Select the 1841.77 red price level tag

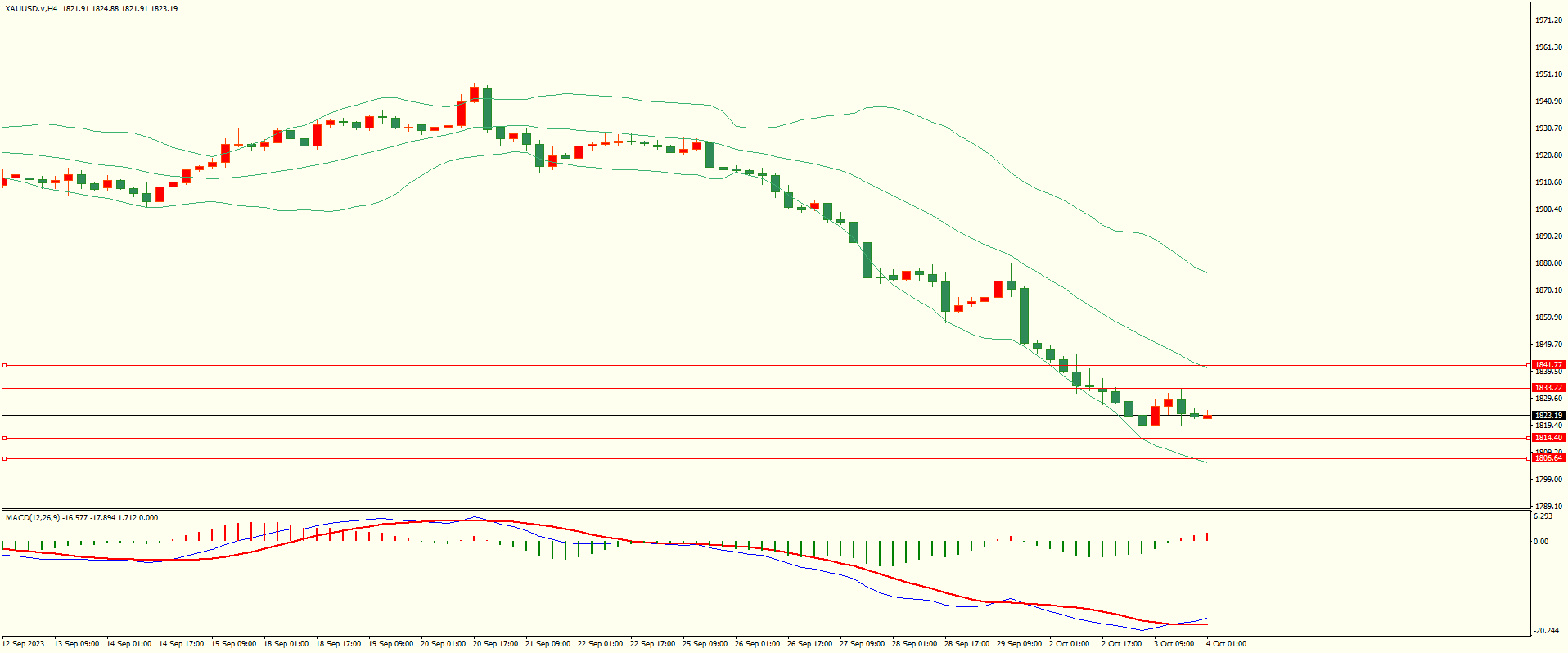[x=1548, y=365]
